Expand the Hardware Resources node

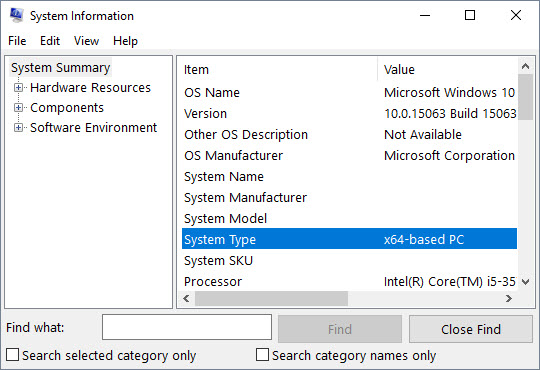[x=18, y=88]
